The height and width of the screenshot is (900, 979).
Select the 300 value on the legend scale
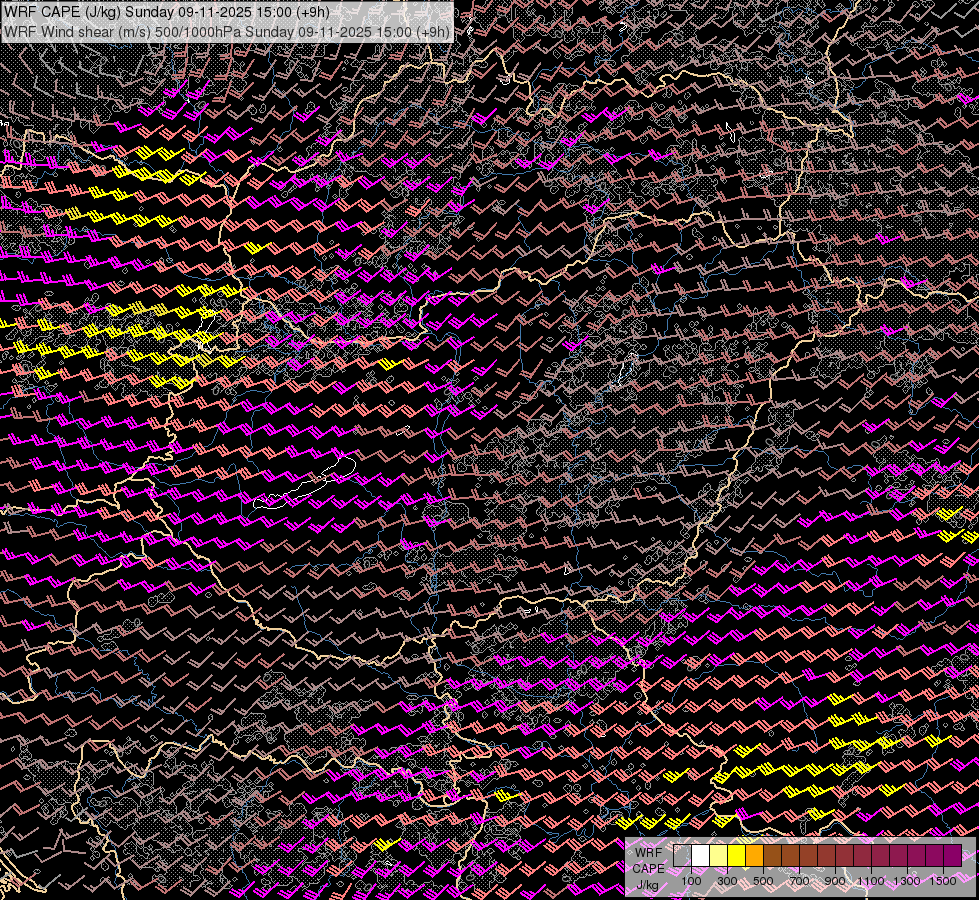pyautogui.click(x=727, y=881)
